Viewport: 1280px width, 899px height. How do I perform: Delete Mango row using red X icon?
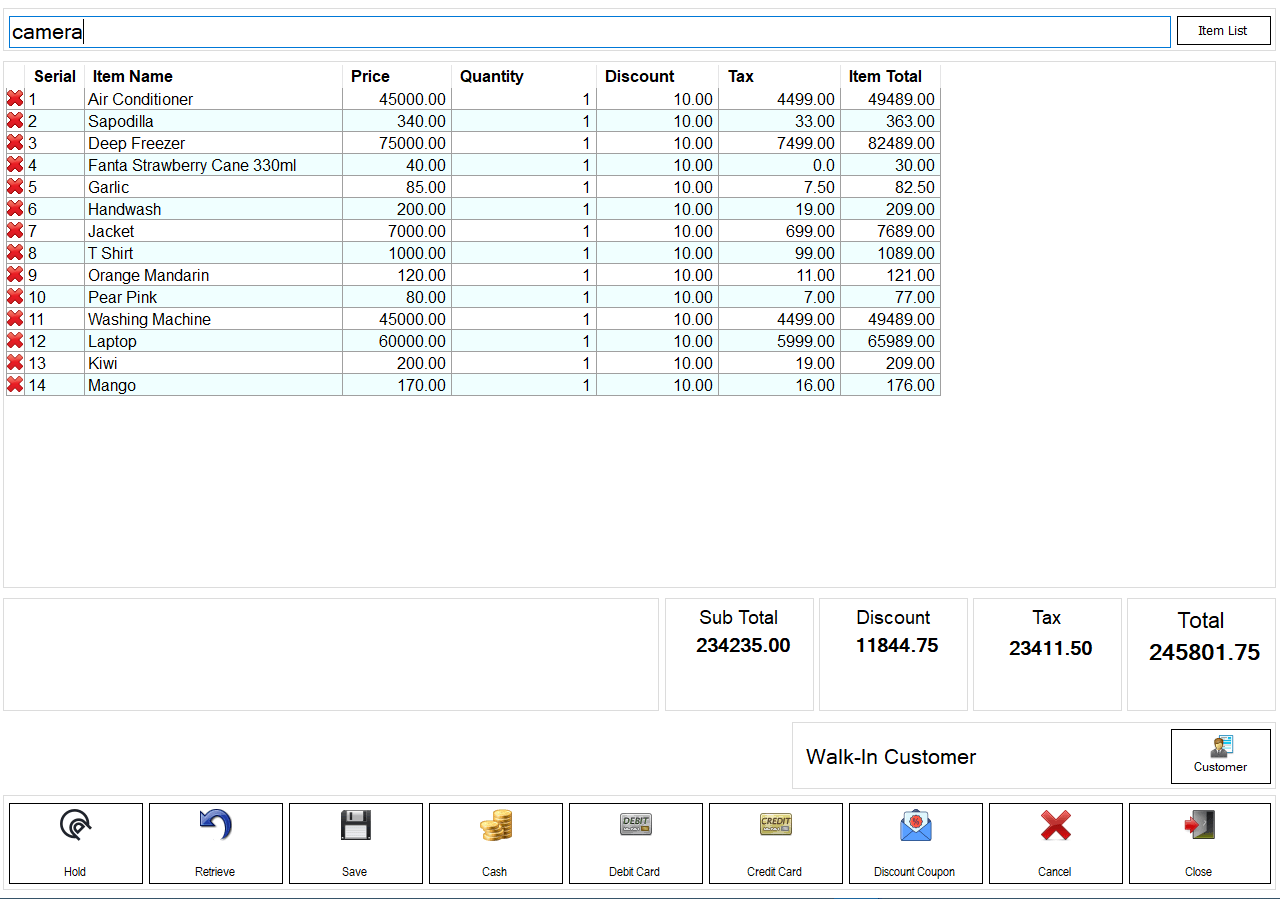click(x=15, y=385)
